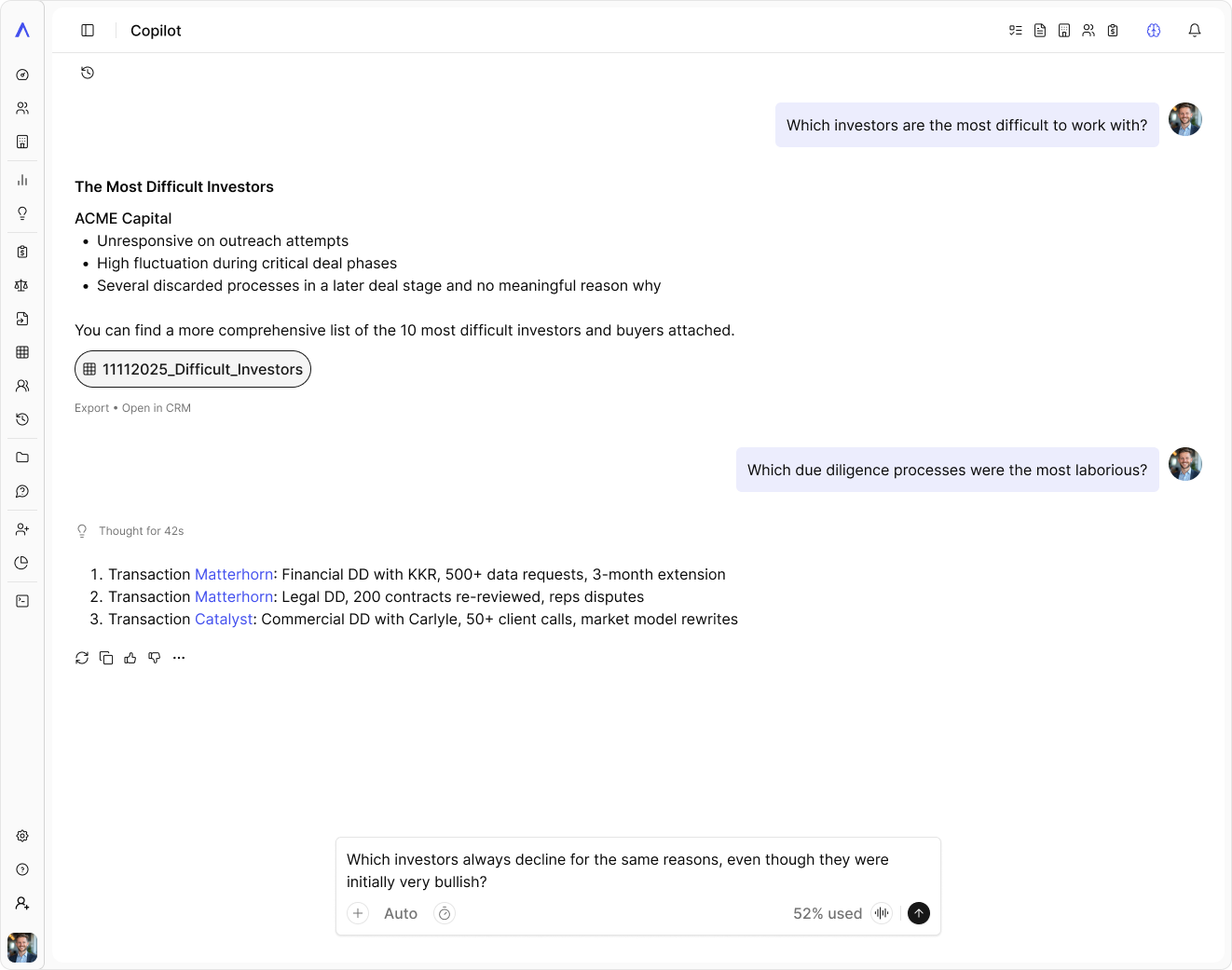The height and width of the screenshot is (970, 1232).
Task: Open more options ellipsis under response
Action: point(179,658)
